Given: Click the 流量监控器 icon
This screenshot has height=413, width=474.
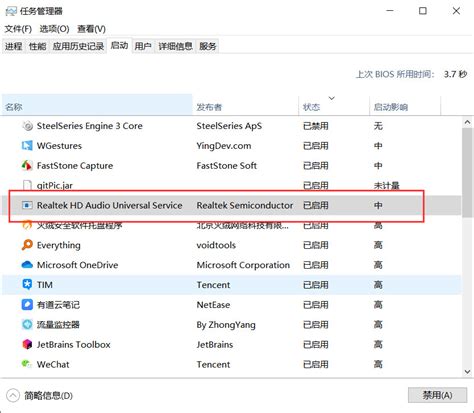Looking at the screenshot, I should pyautogui.click(x=27, y=324).
